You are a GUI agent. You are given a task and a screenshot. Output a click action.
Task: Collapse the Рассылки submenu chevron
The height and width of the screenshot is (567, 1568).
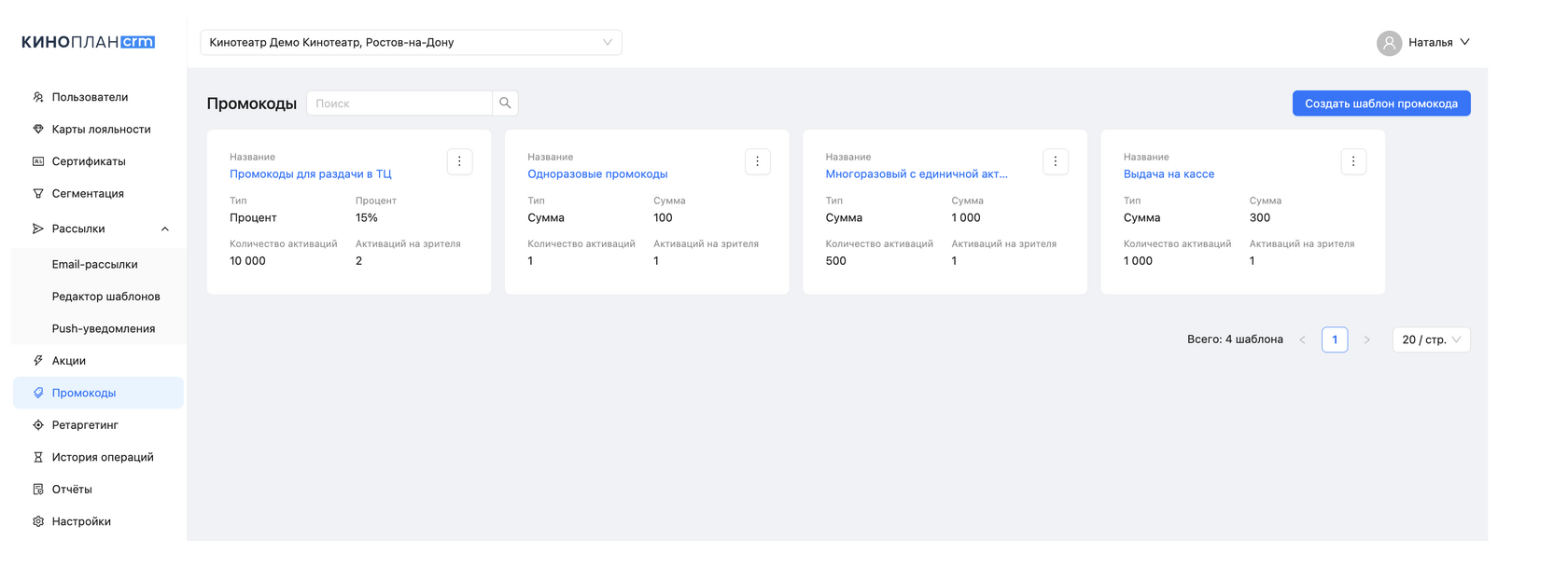(165, 229)
